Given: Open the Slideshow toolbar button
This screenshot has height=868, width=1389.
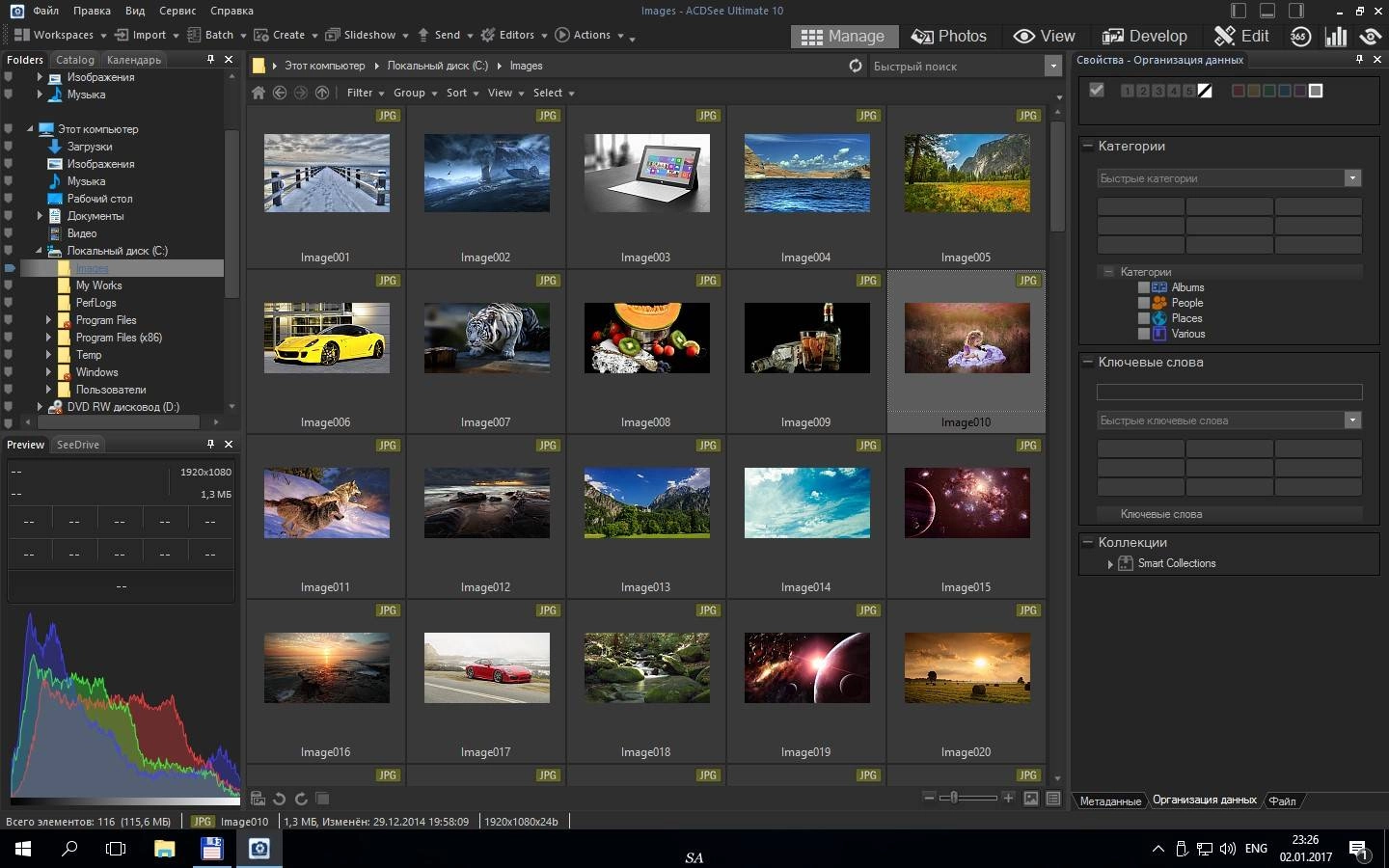Looking at the screenshot, I should click(x=368, y=35).
